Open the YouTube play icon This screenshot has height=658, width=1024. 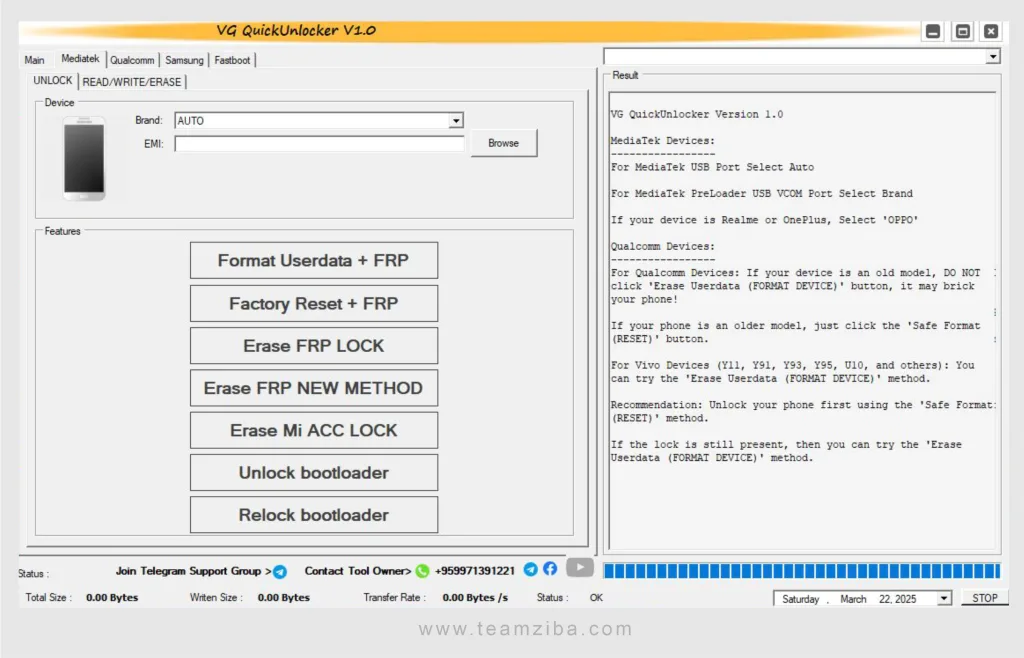click(579, 567)
